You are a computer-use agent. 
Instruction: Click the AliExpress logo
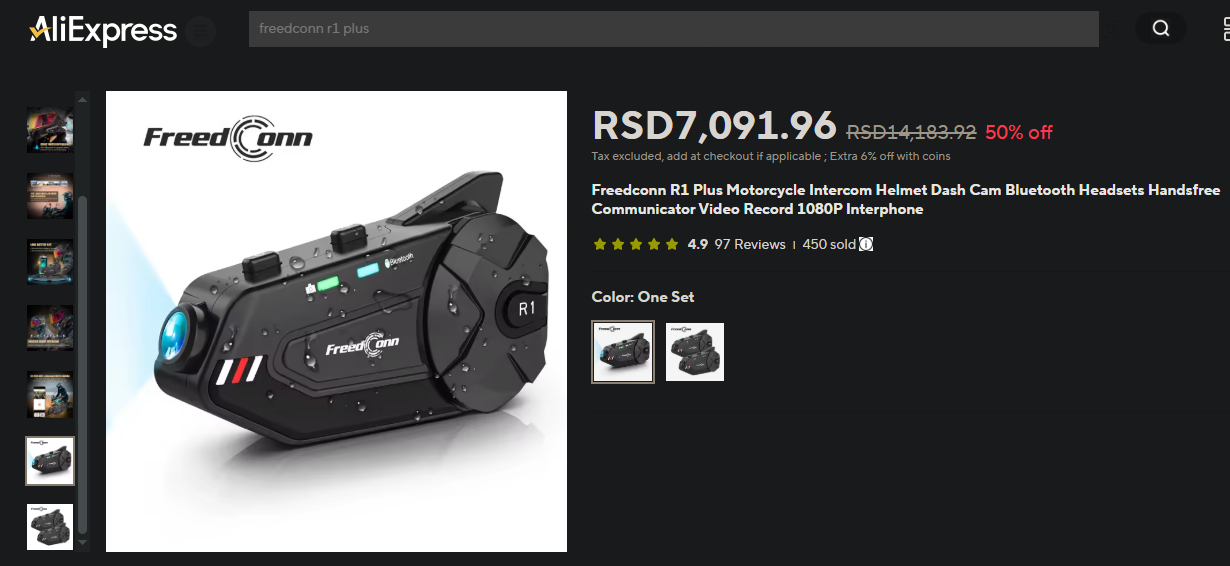(x=103, y=30)
